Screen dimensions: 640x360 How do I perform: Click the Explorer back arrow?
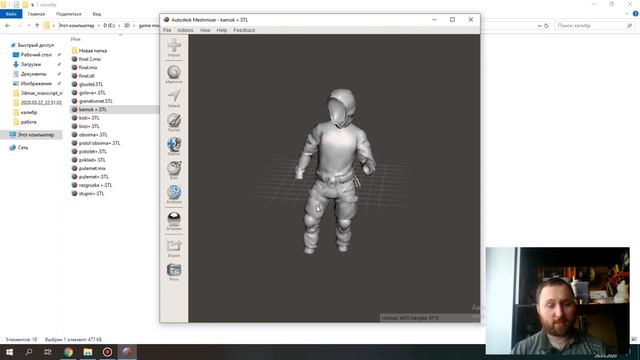(x=7, y=26)
